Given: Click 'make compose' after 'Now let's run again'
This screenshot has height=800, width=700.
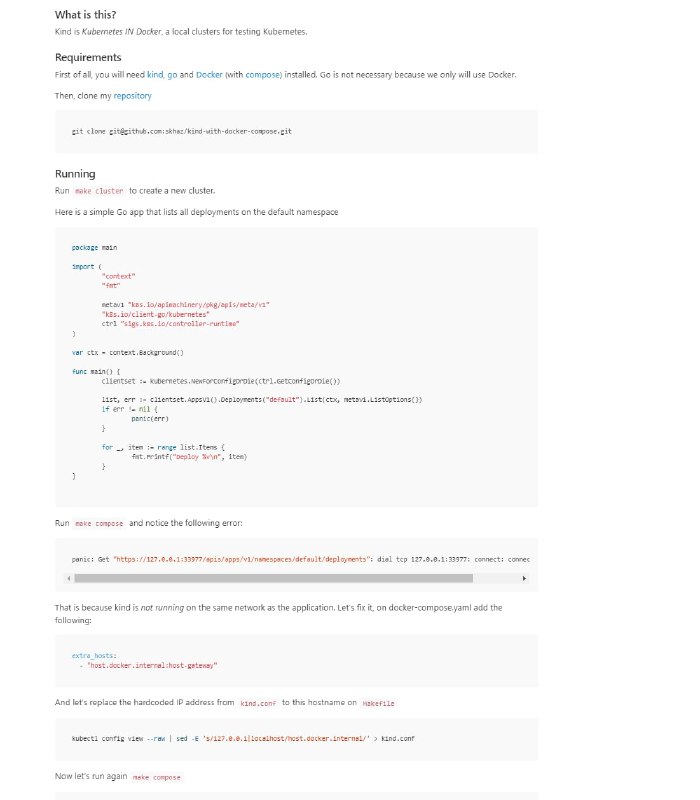Looking at the screenshot, I should (157, 777).
